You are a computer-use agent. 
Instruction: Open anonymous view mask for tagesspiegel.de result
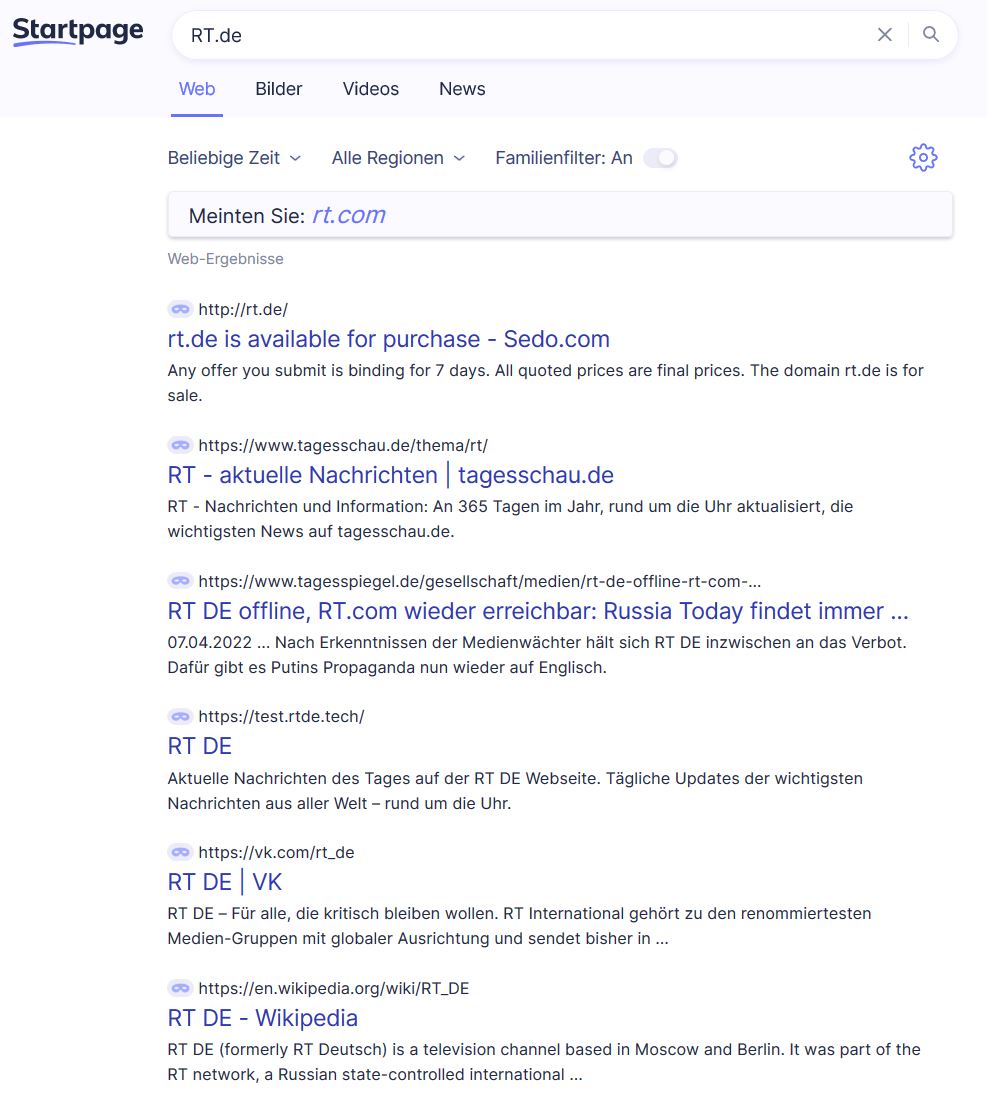pyautogui.click(x=180, y=581)
